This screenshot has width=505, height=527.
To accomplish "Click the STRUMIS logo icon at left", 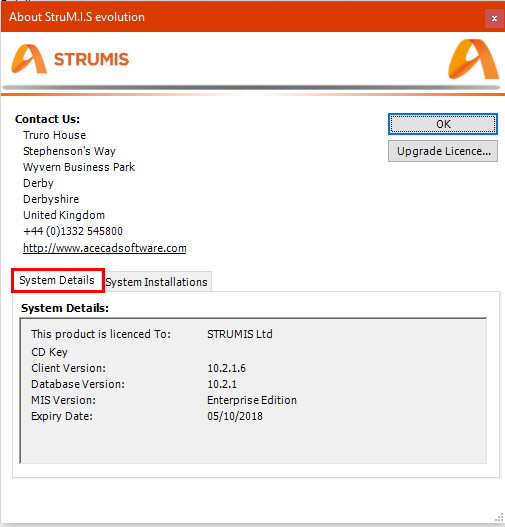I will pyautogui.click(x=29, y=59).
